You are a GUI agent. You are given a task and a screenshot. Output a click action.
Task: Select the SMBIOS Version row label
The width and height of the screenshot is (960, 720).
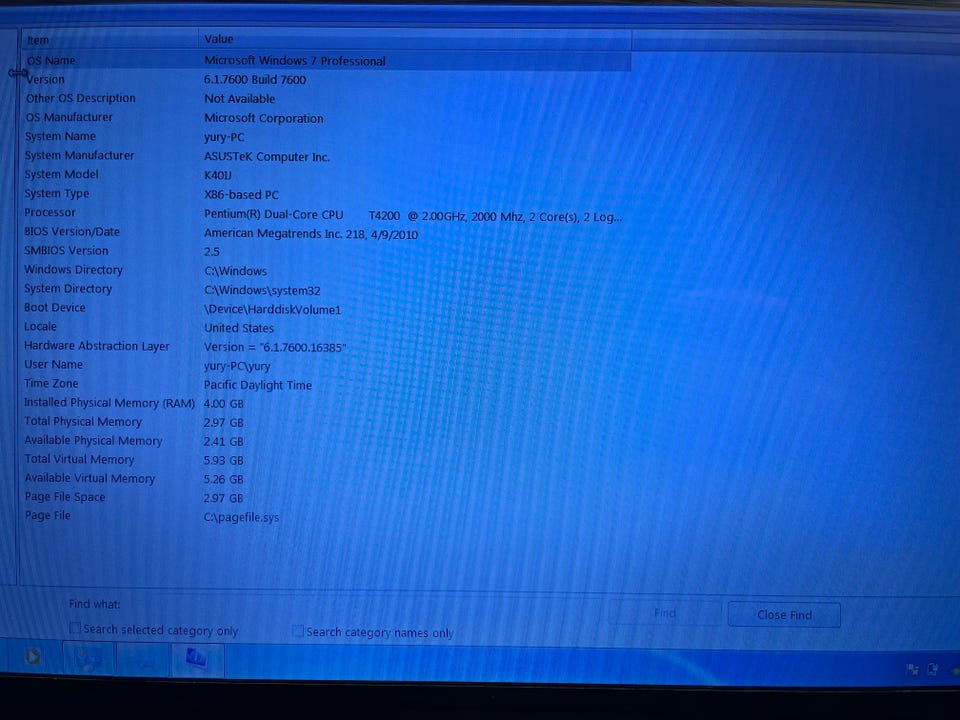click(66, 250)
